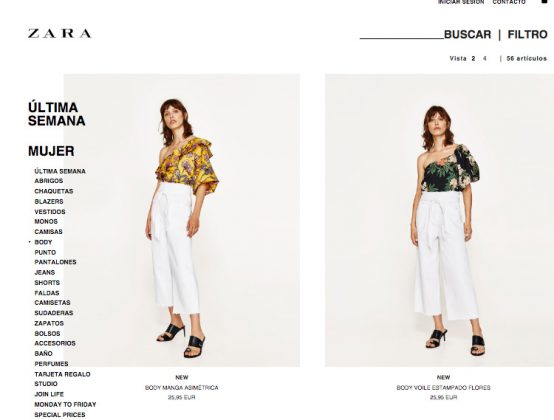Open the FILTRO filter panel
The image size is (554, 420).
click(x=528, y=35)
